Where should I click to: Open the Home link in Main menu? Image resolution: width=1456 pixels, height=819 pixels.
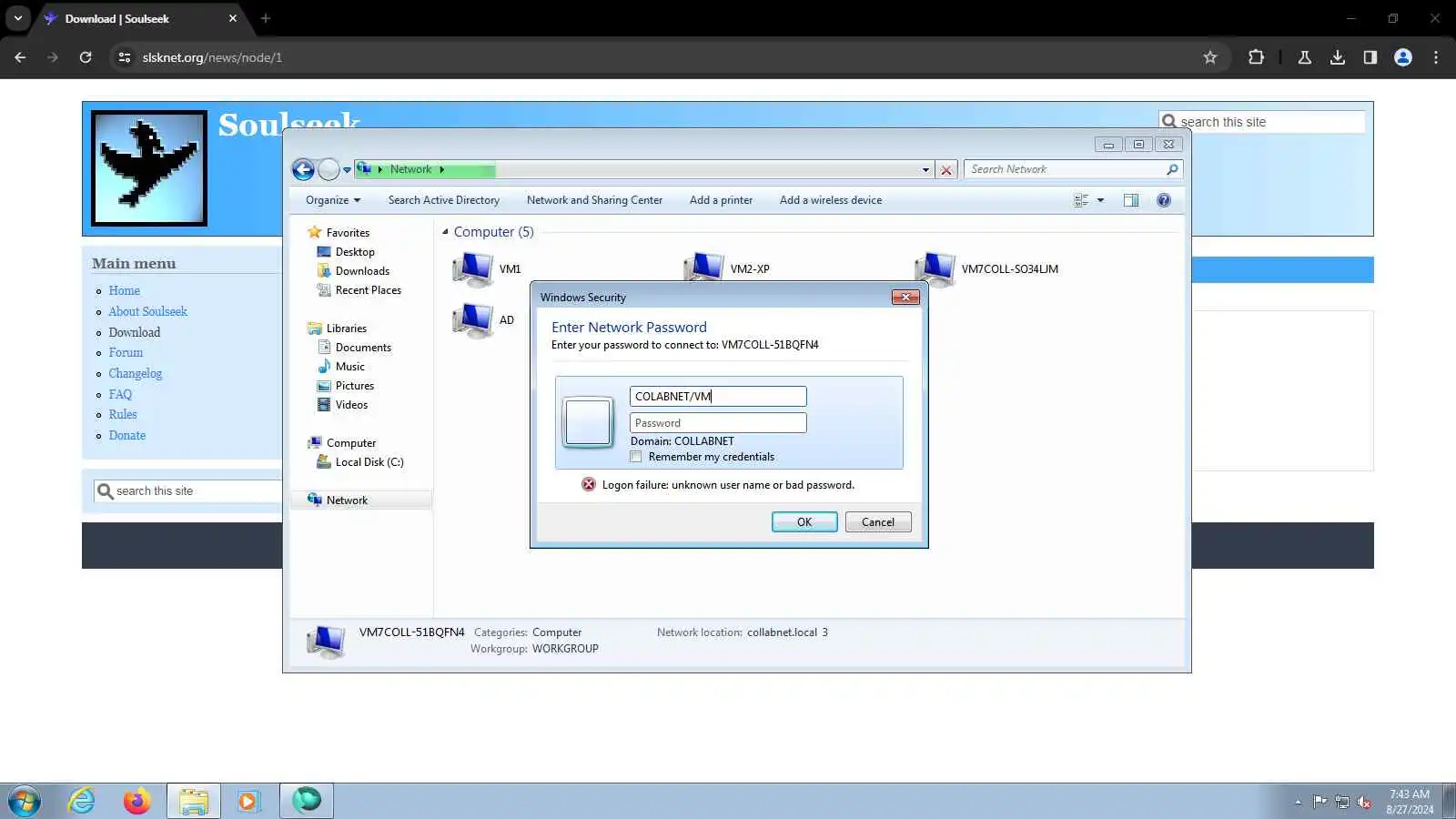125,291
